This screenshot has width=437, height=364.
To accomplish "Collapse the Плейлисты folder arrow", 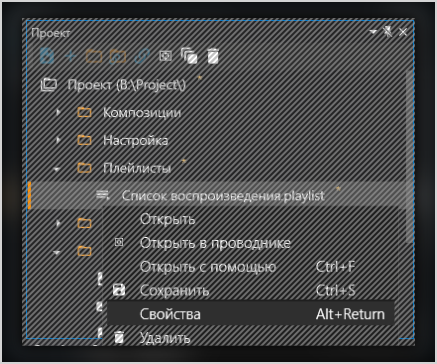I will [57, 169].
